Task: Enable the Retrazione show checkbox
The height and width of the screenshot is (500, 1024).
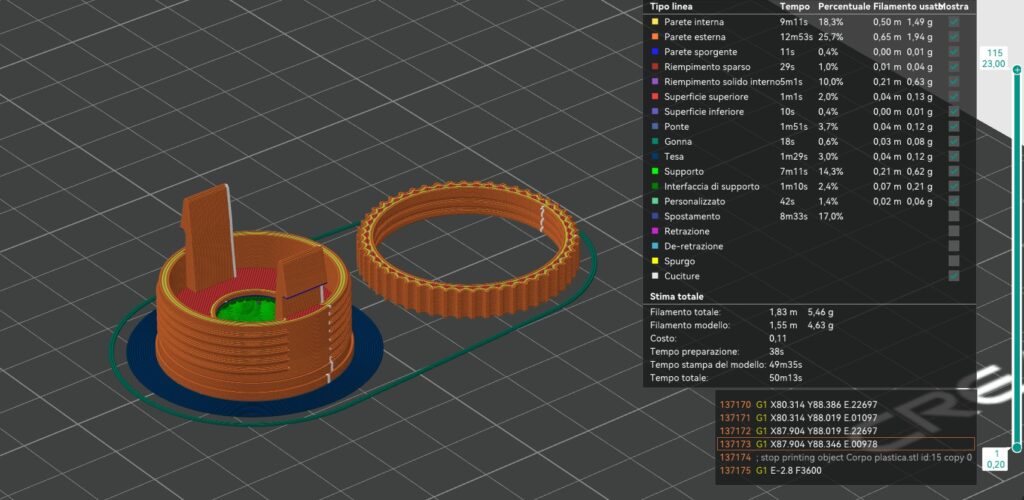Action: tap(953, 231)
